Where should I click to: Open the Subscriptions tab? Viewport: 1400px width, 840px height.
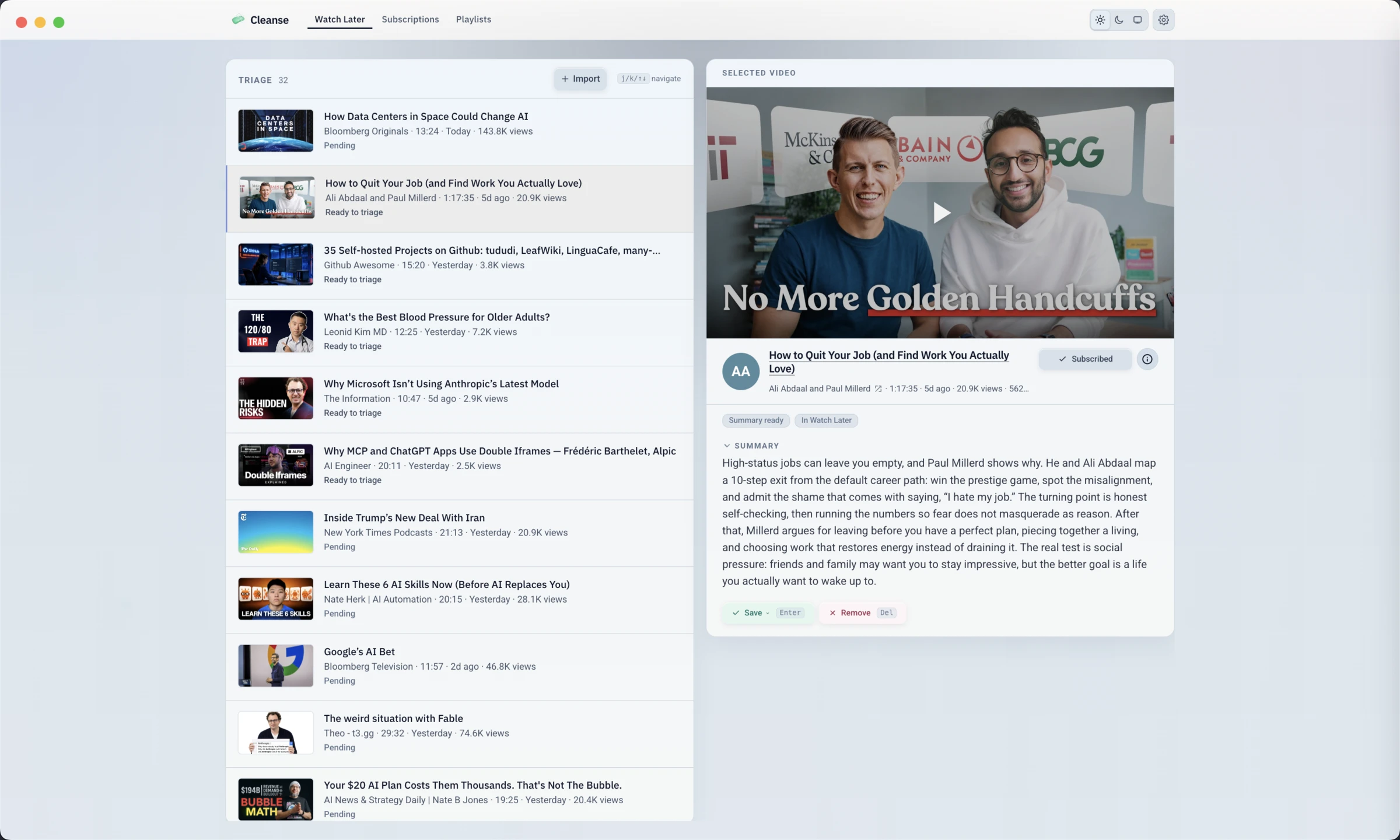coord(410,19)
